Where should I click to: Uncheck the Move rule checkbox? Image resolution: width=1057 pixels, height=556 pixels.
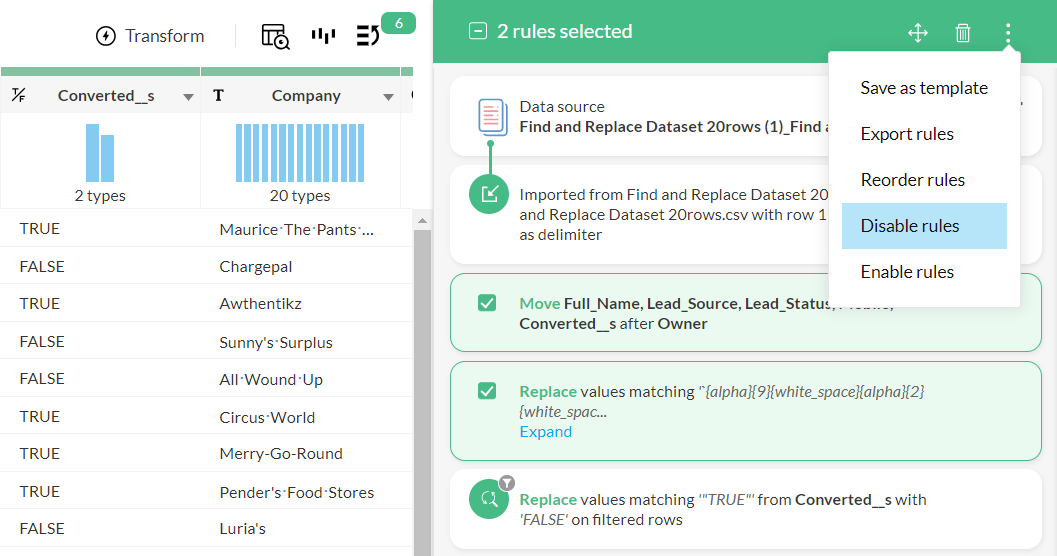click(x=487, y=303)
